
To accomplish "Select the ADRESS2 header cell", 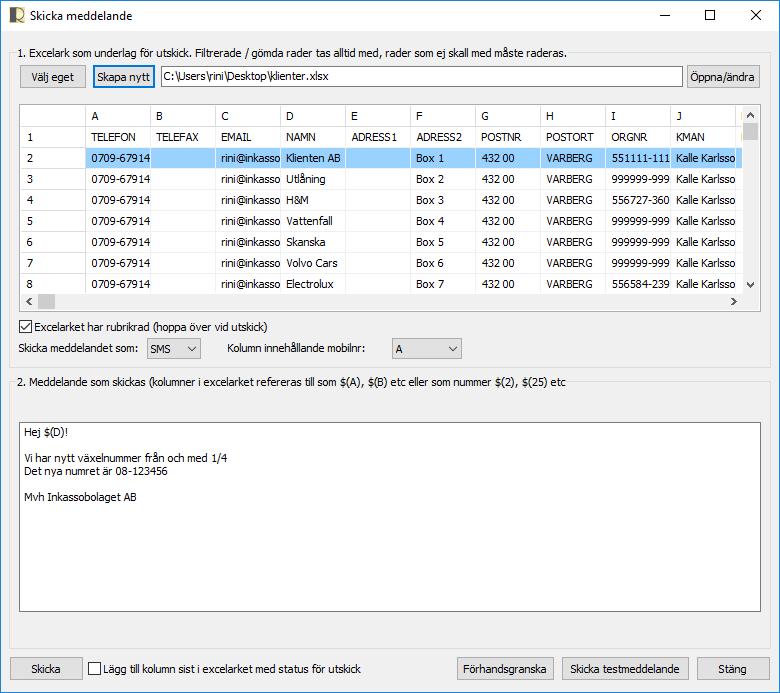I will click(x=443, y=137).
